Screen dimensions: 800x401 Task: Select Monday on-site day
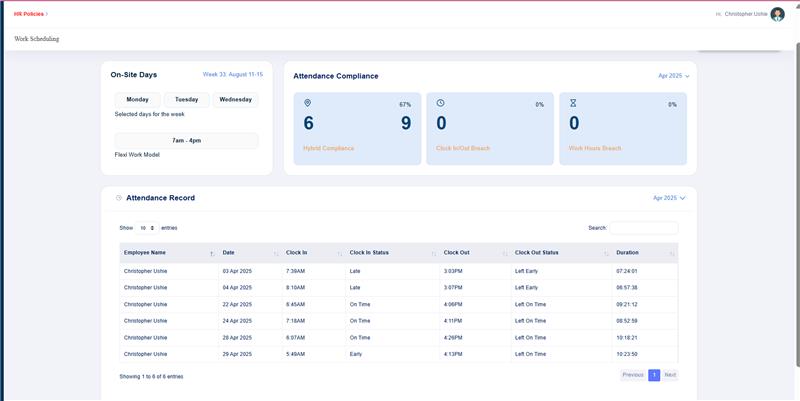pyautogui.click(x=137, y=100)
